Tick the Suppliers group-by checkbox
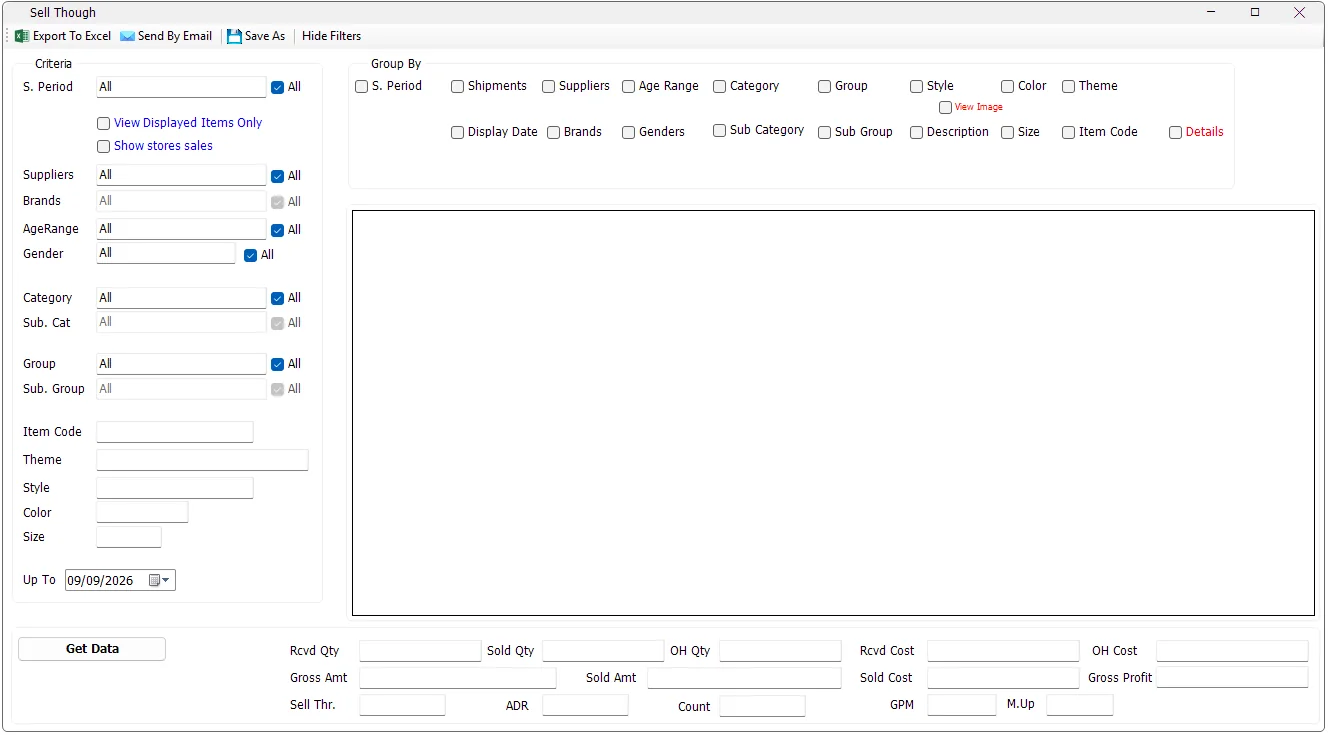 click(x=548, y=87)
